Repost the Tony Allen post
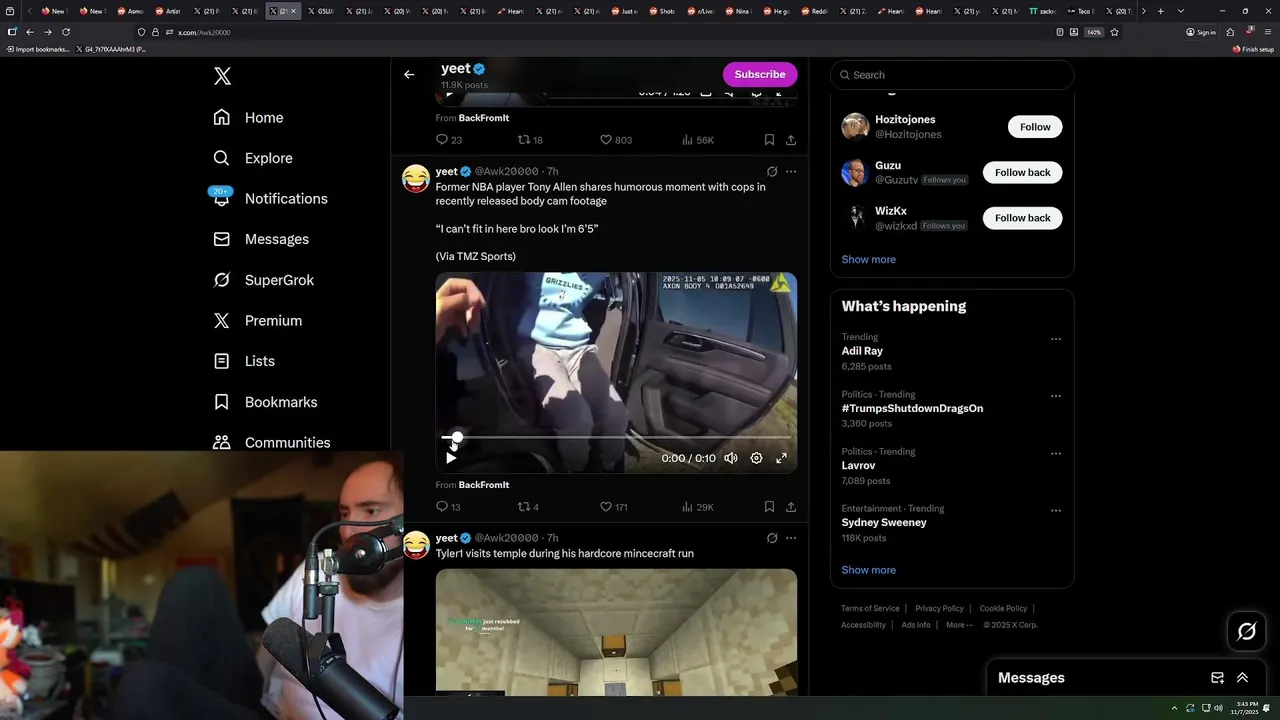This screenshot has width=1280, height=720. [528, 507]
